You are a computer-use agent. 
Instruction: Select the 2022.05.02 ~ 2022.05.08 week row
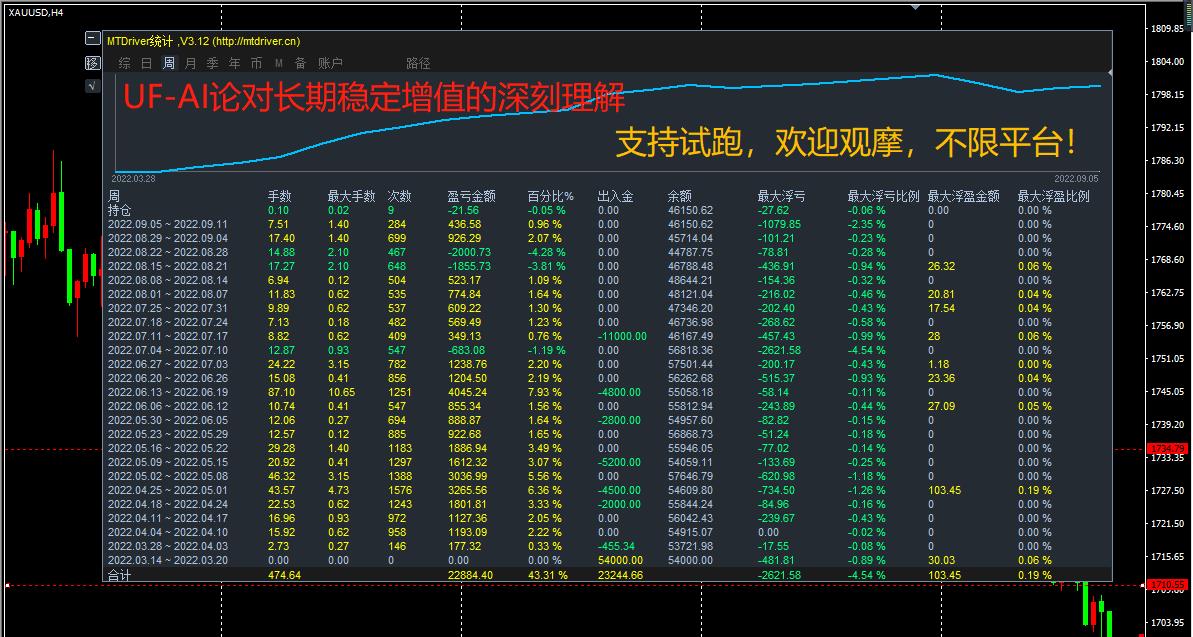point(606,476)
